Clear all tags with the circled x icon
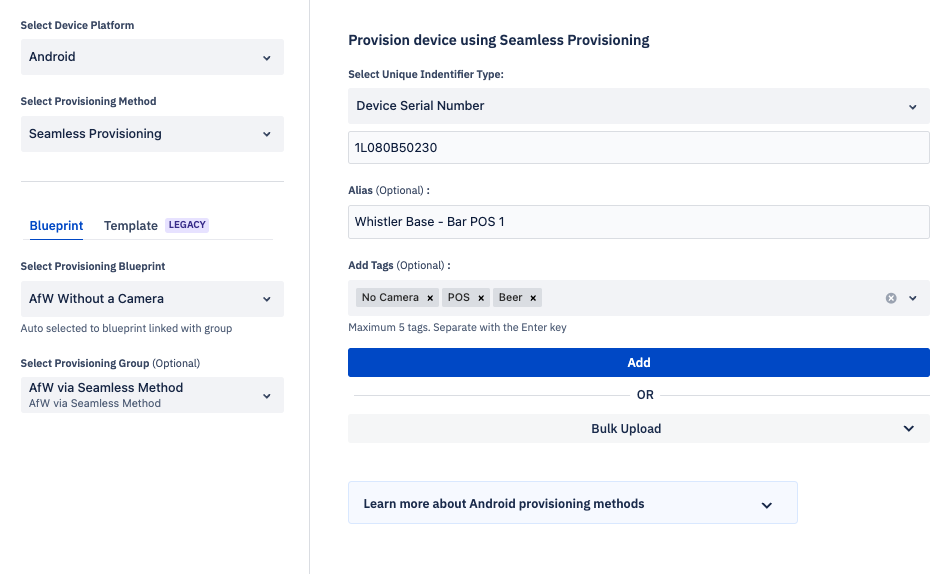Screen dimensions: 948x574 point(891,298)
